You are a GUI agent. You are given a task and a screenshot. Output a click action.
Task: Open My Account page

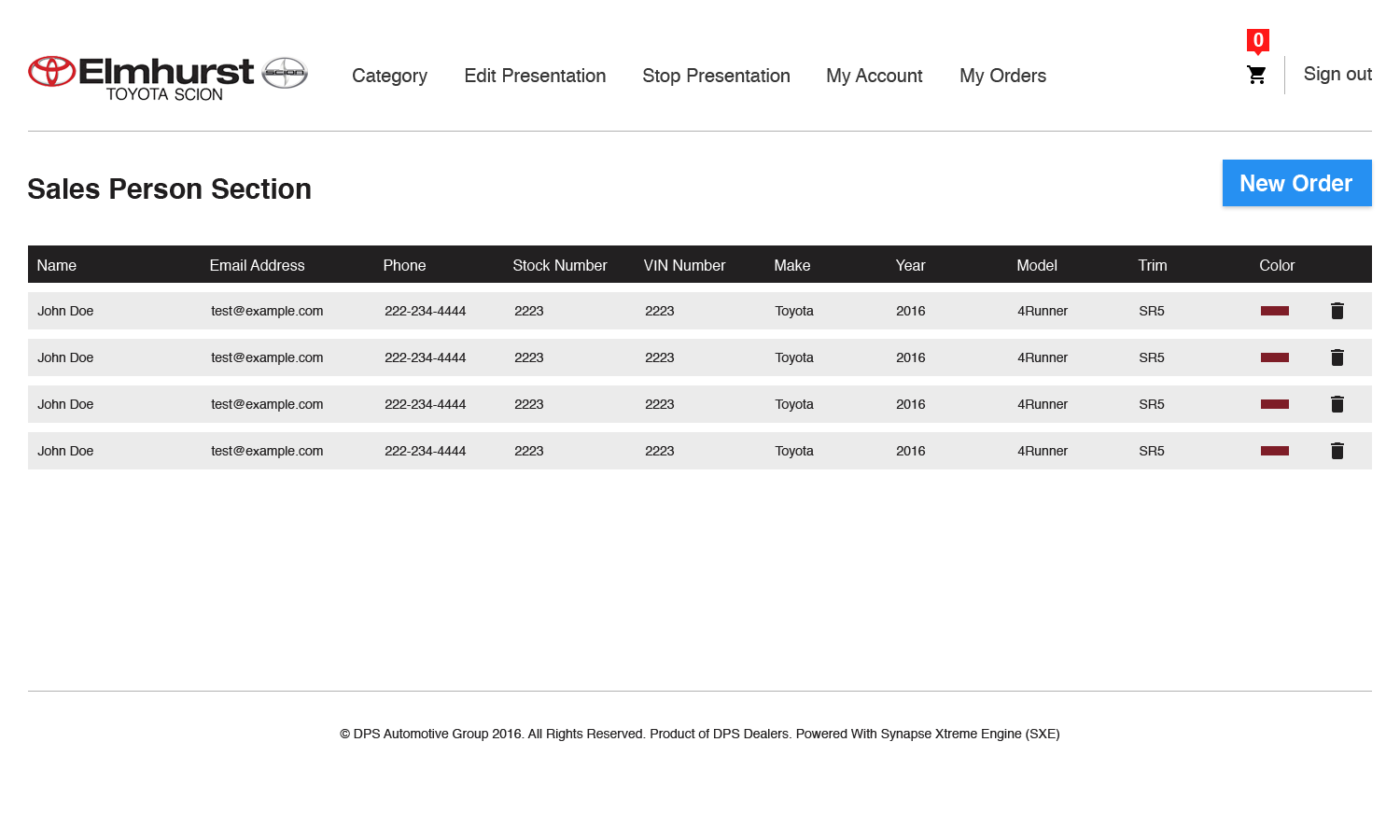874,76
